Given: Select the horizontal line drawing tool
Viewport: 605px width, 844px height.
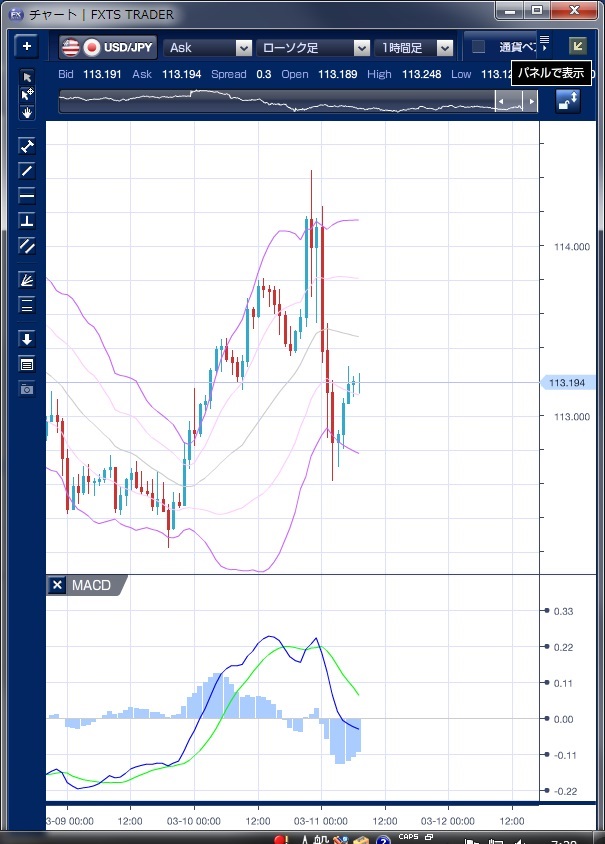Looking at the screenshot, I should (x=27, y=195).
